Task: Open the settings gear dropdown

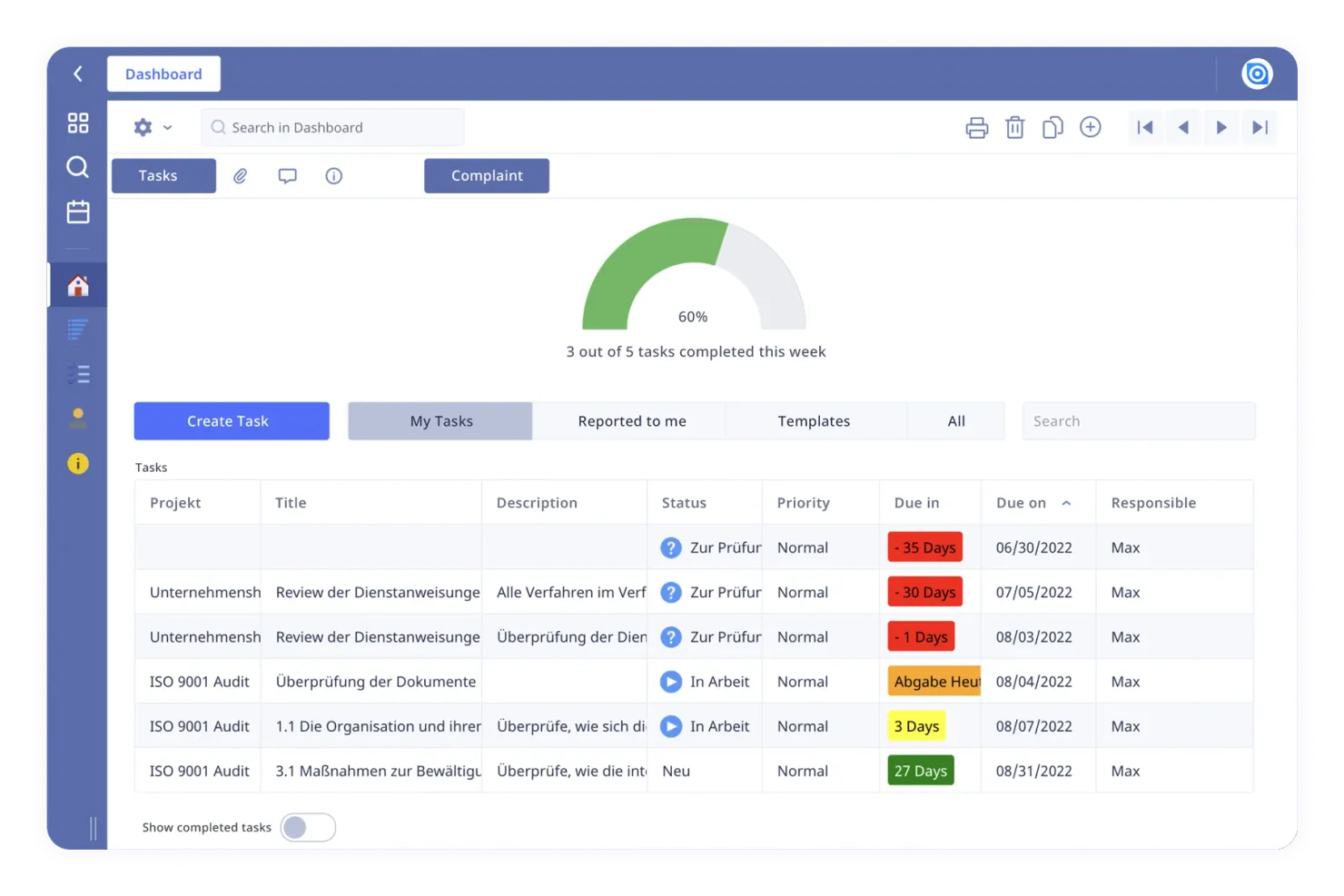Action: [153, 128]
